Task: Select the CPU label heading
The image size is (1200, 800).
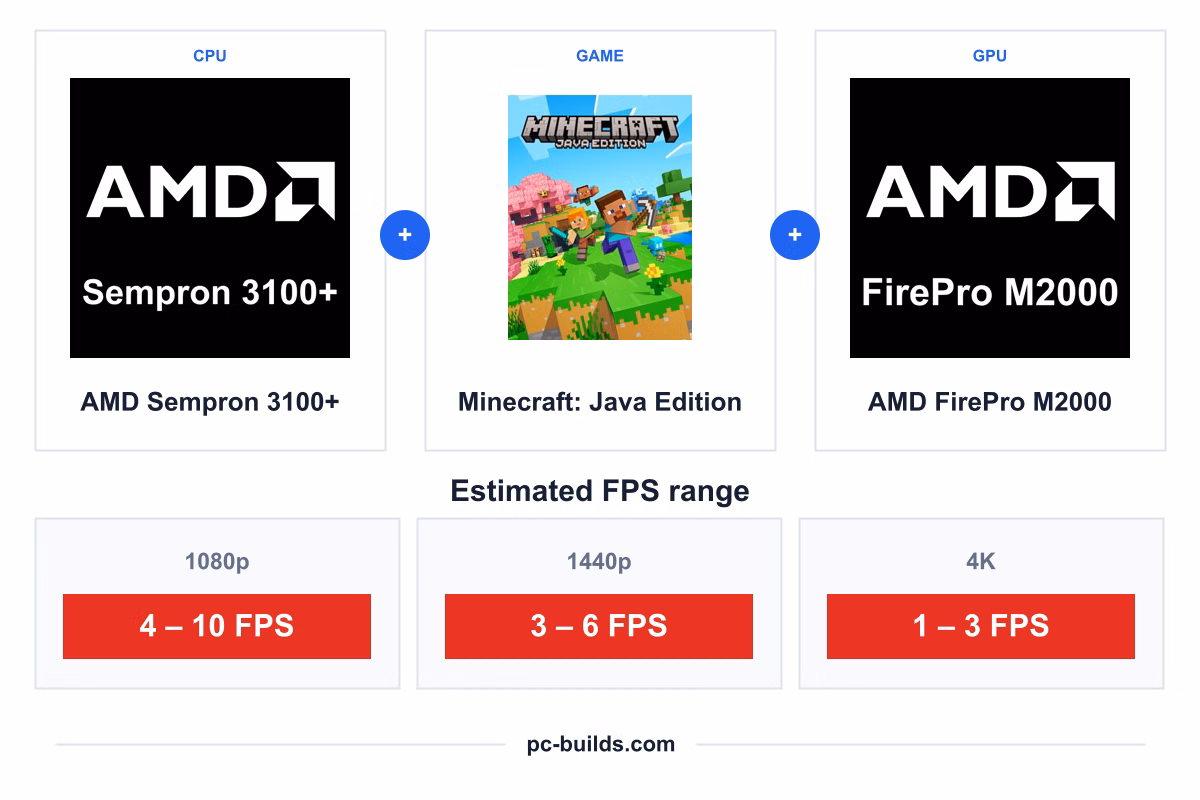Action: [210, 56]
